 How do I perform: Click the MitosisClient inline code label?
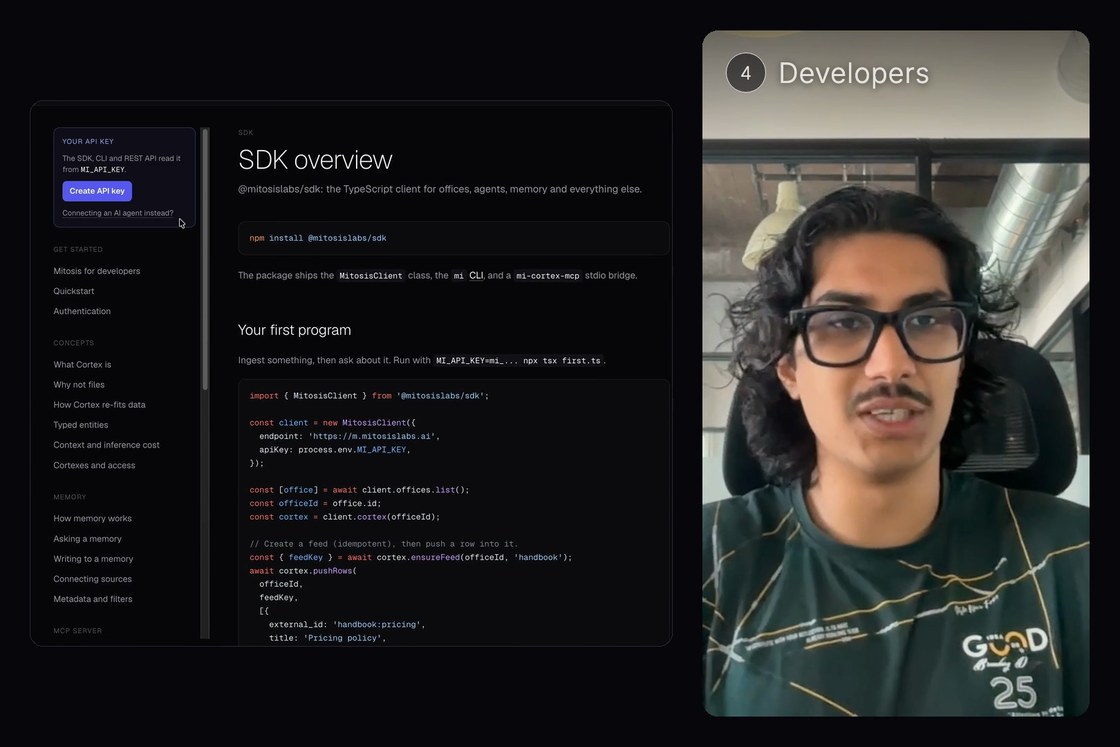point(370,276)
